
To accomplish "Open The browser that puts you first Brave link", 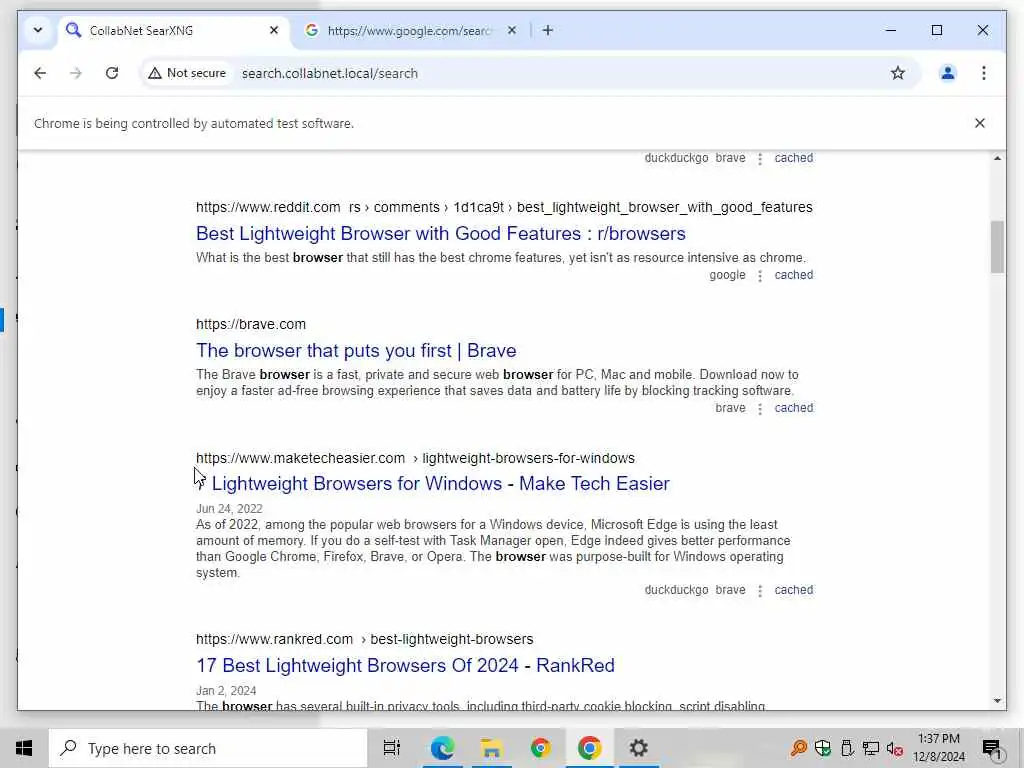I will pos(356,350).
